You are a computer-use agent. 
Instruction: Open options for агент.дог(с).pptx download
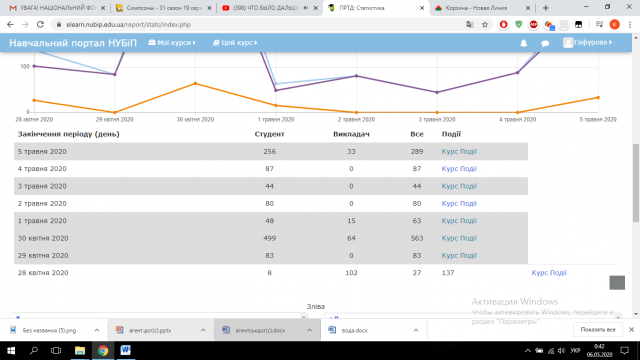[203, 330]
